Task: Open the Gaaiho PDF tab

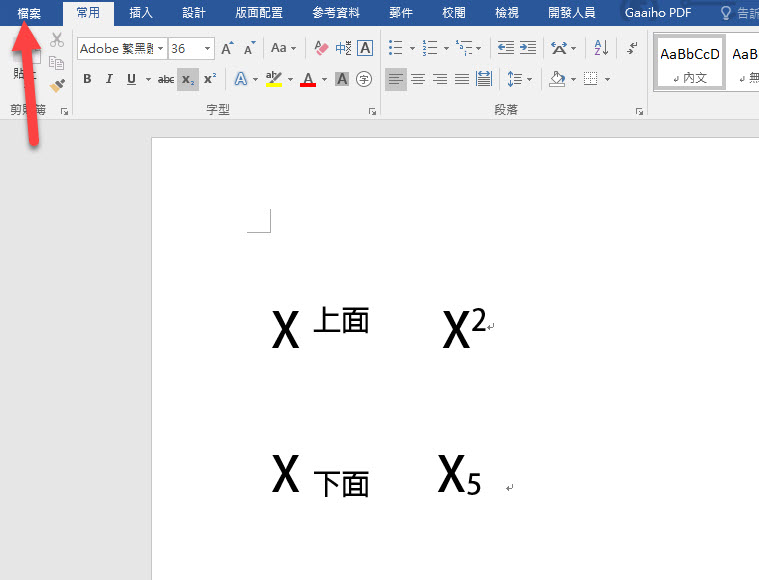Action: [x=658, y=13]
